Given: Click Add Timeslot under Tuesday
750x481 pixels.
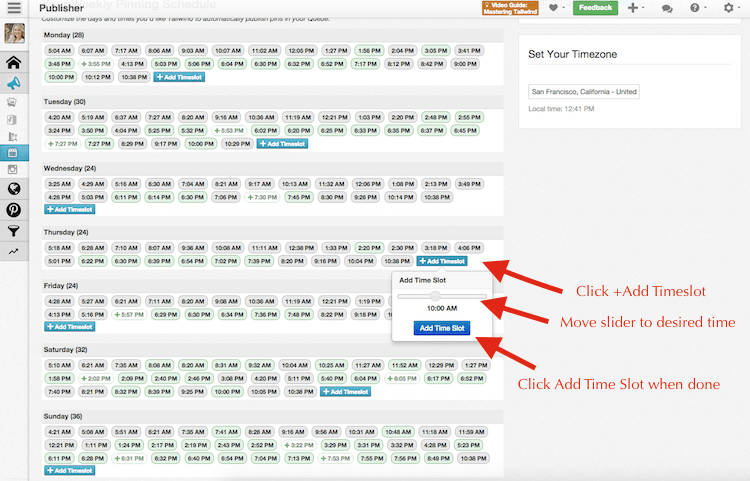Looking at the screenshot, I should click(x=282, y=143).
